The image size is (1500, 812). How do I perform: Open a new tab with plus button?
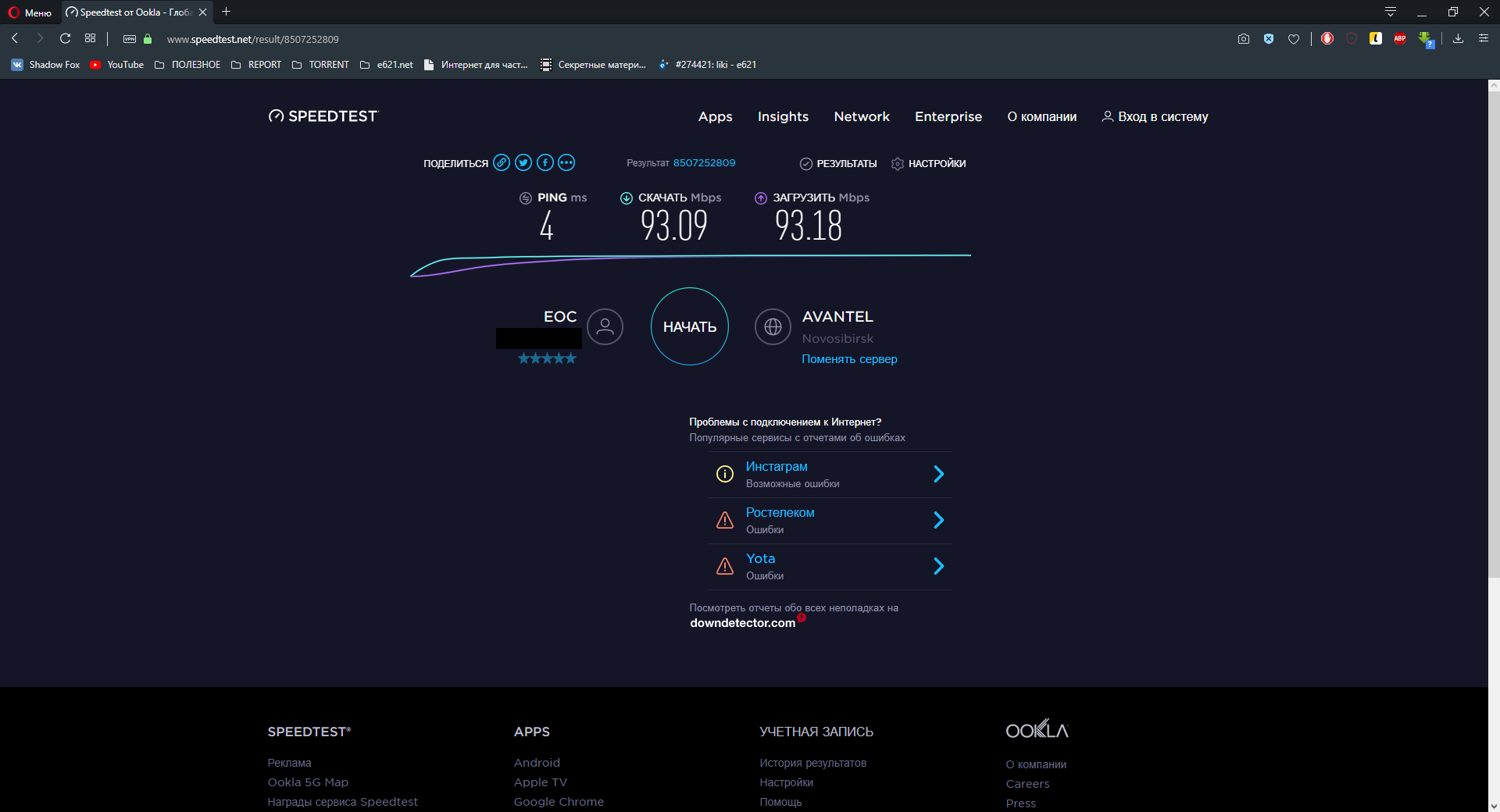(227, 12)
